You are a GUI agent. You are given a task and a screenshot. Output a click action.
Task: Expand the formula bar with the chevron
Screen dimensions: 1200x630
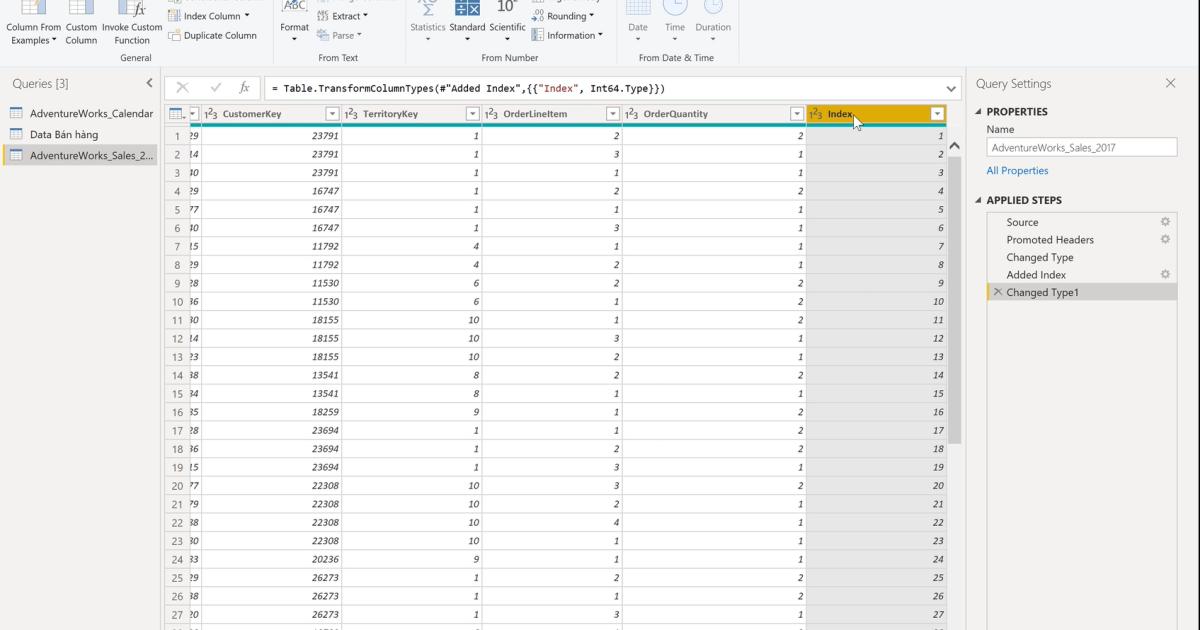[x=950, y=87]
